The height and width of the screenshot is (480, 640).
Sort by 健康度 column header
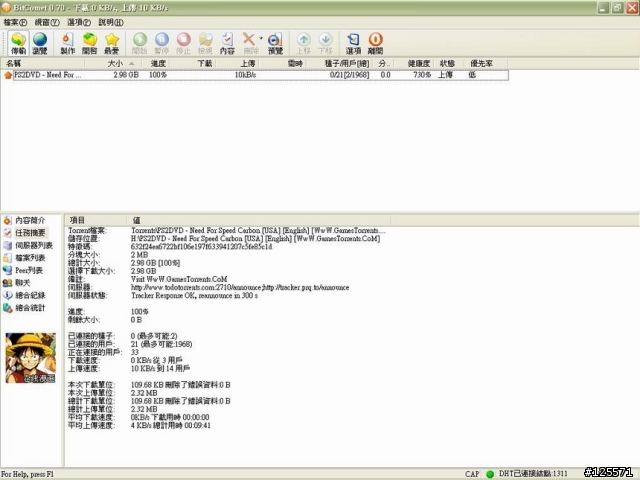click(413, 64)
